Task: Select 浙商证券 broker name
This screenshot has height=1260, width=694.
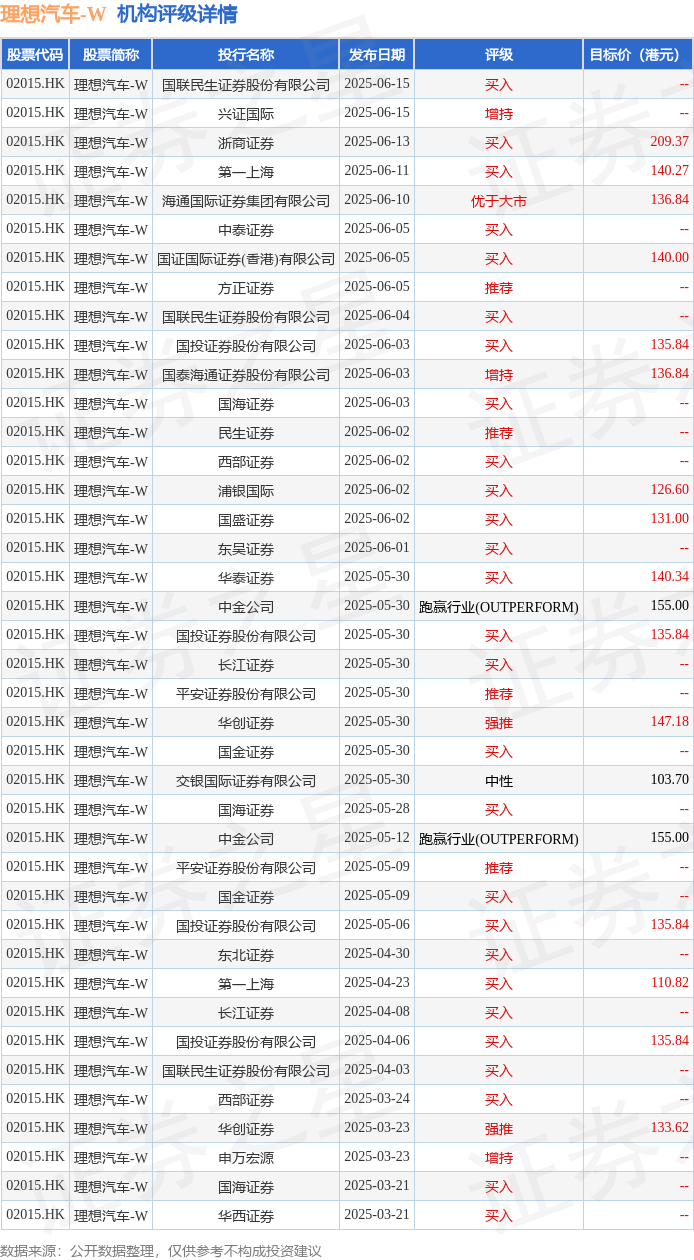Action: (246, 143)
